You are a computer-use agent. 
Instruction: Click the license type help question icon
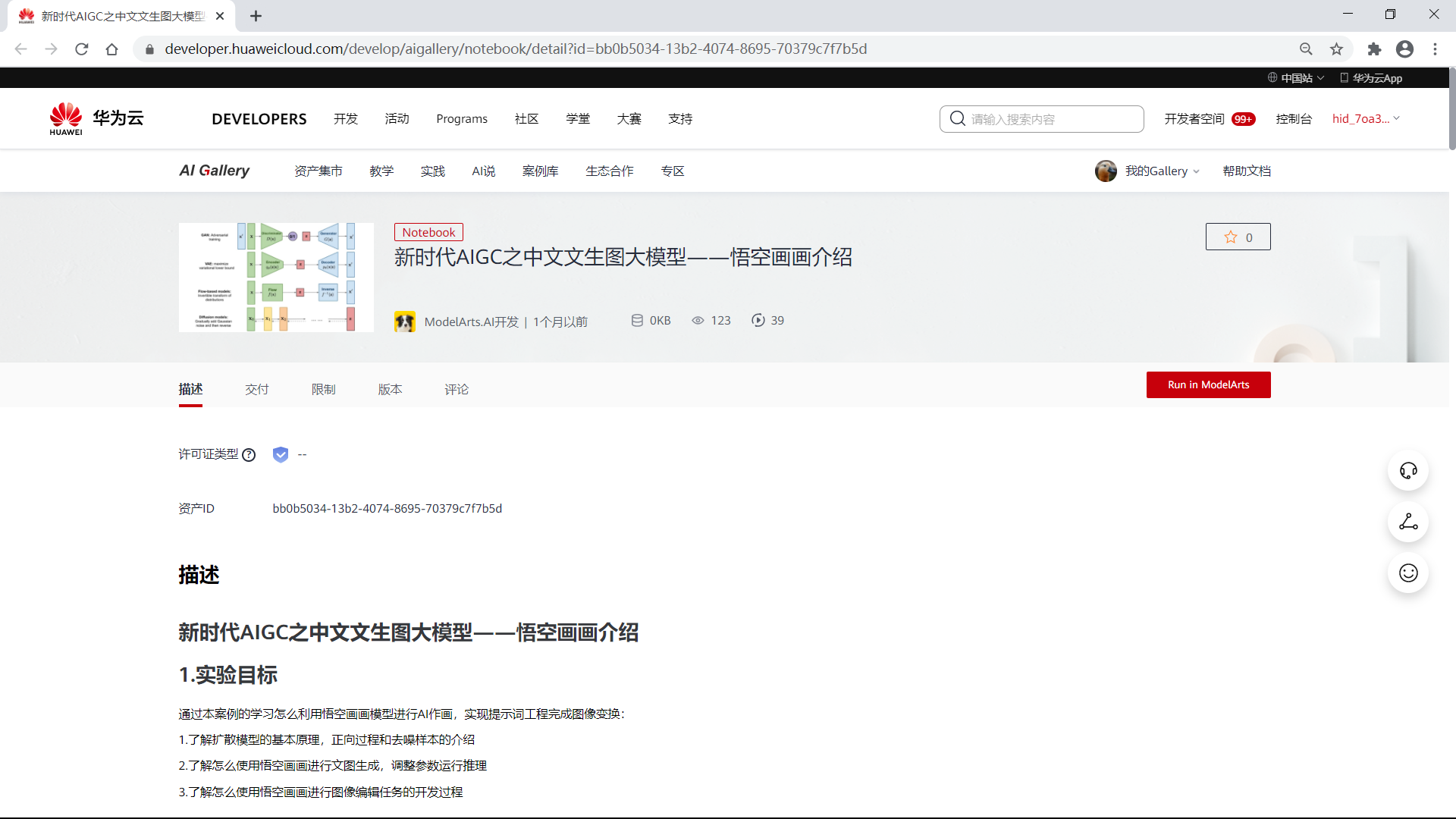[x=249, y=455]
